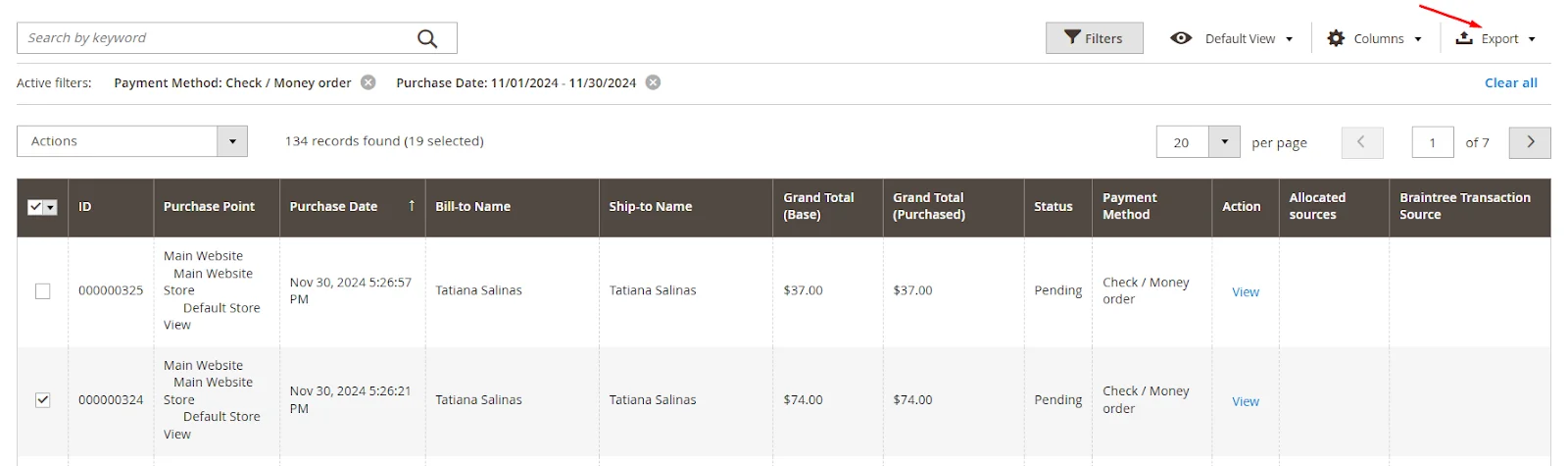Open the per page size dropdown

pyautogui.click(x=1224, y=142)
